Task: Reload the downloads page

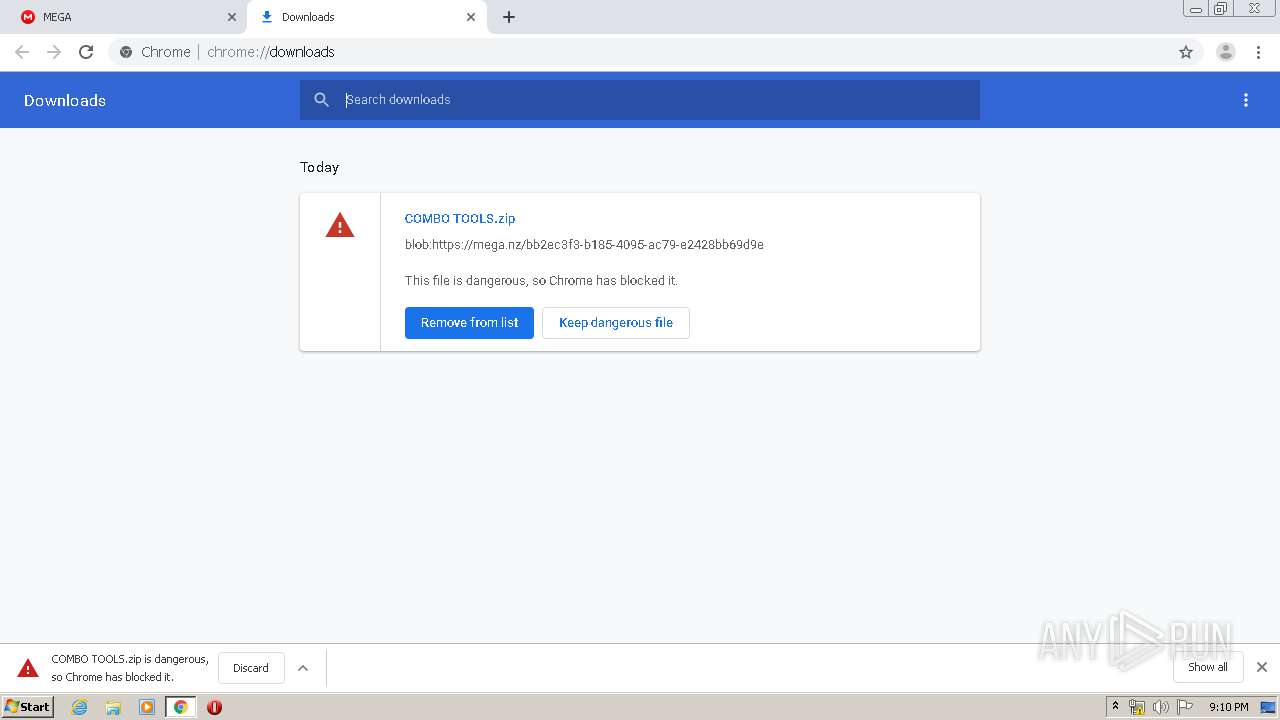Action: tap(86, 52)
